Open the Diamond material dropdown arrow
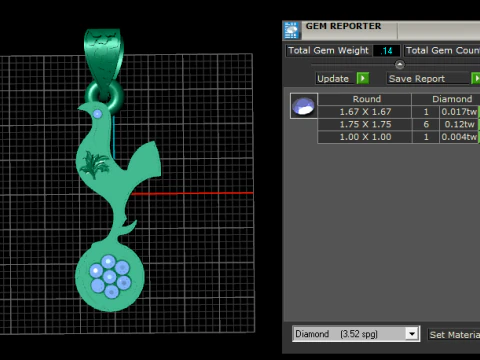 pyautogui.click(x=412, y=334)
